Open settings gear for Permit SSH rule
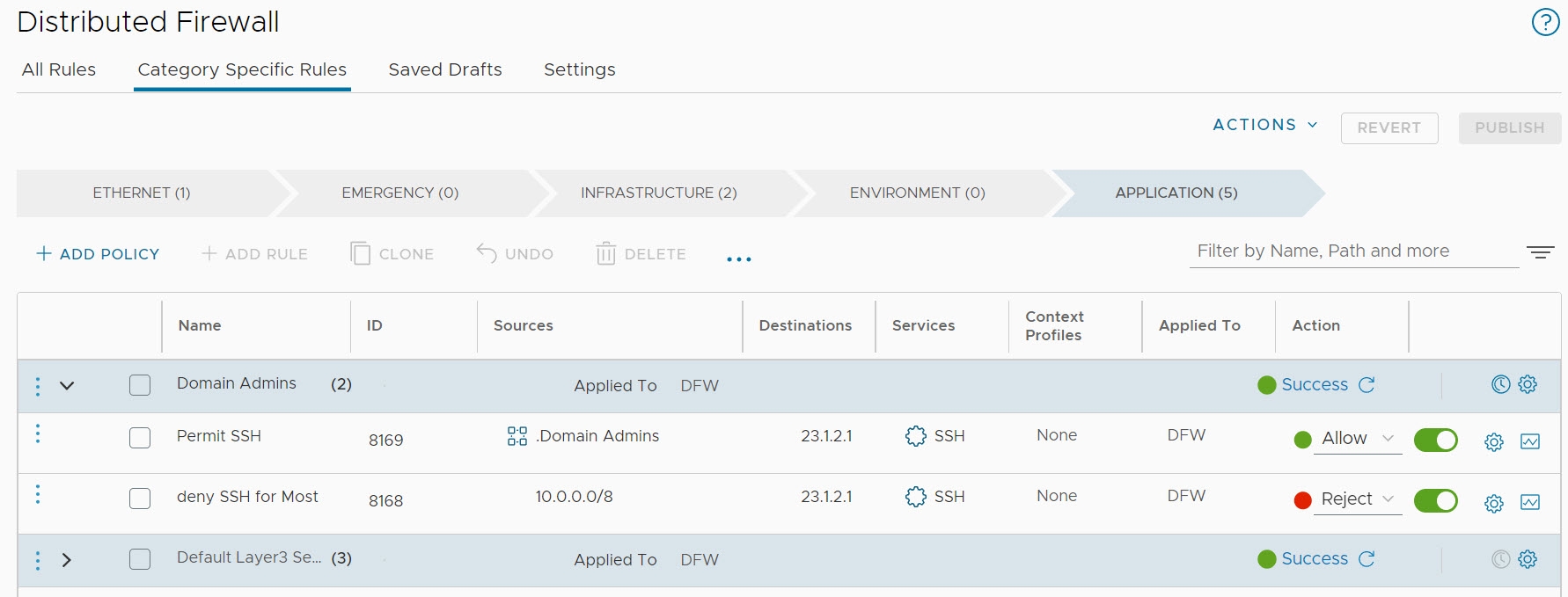1568x597 pixels. [x=1493, y=441]
